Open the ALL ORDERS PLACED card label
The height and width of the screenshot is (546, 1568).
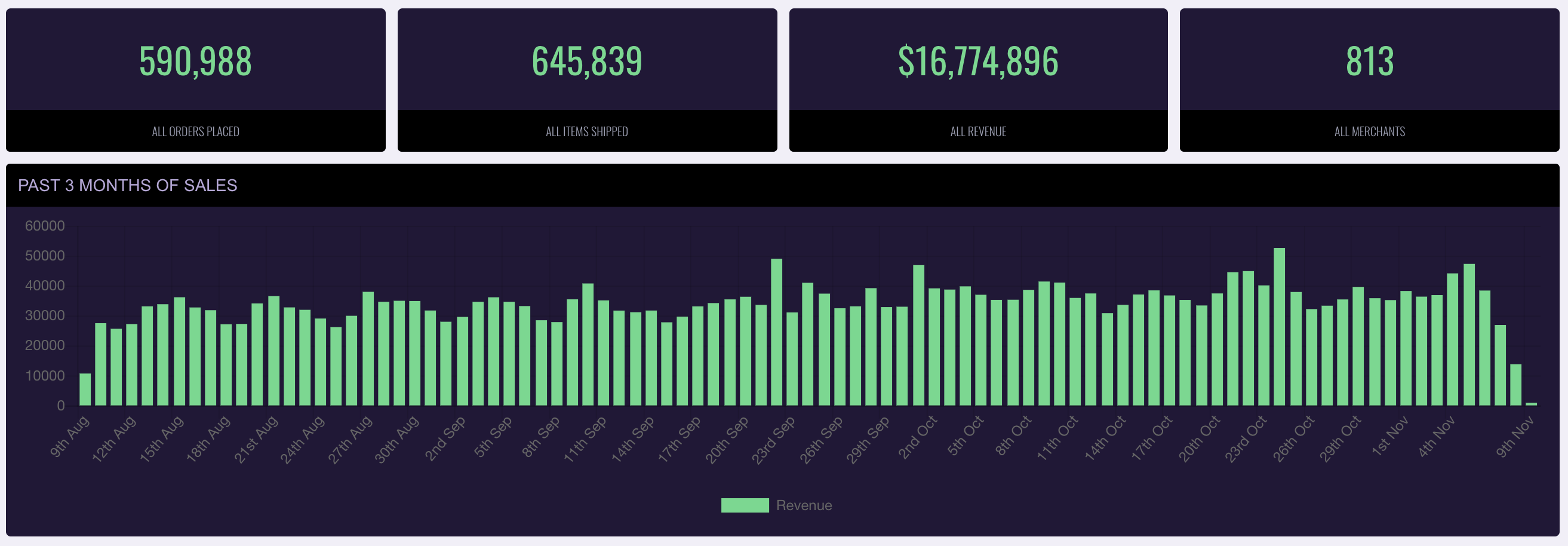[195, 131]
